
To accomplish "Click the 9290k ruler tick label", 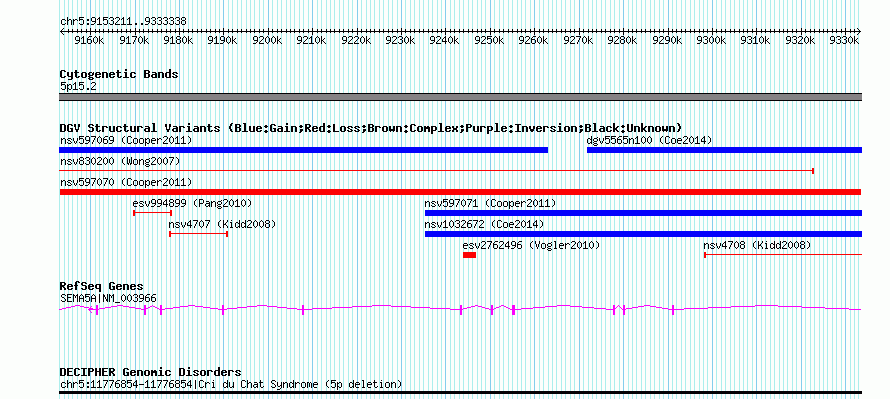I will pos(667,41).
